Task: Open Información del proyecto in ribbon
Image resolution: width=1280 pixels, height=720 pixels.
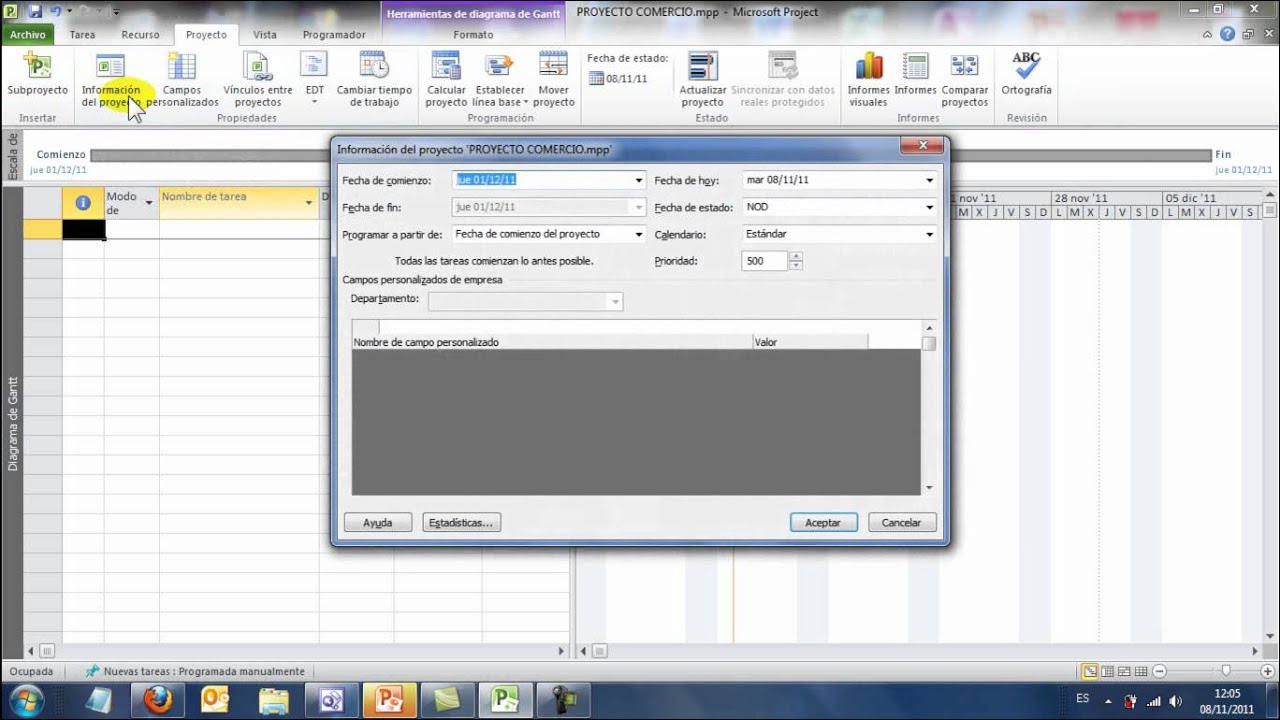Action: pos(111,78)
